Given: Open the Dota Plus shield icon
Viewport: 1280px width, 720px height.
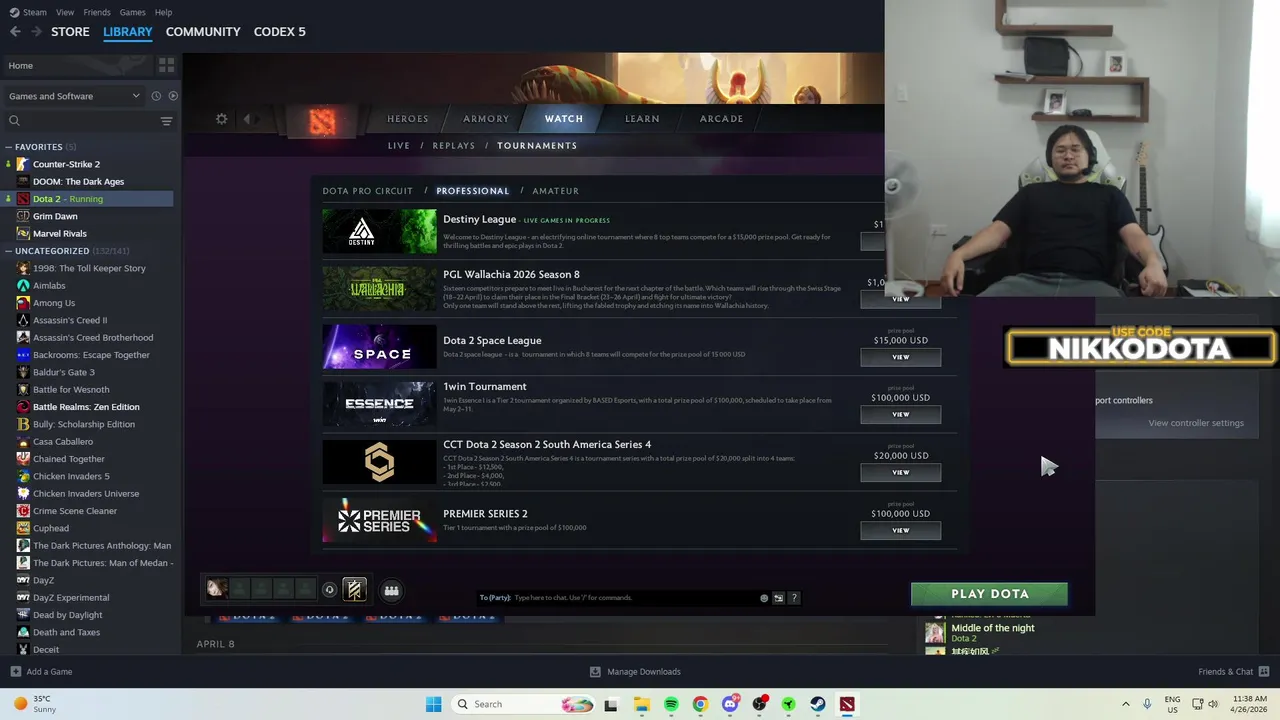Looking at the screenshot, I should click(x=354, y=589).
